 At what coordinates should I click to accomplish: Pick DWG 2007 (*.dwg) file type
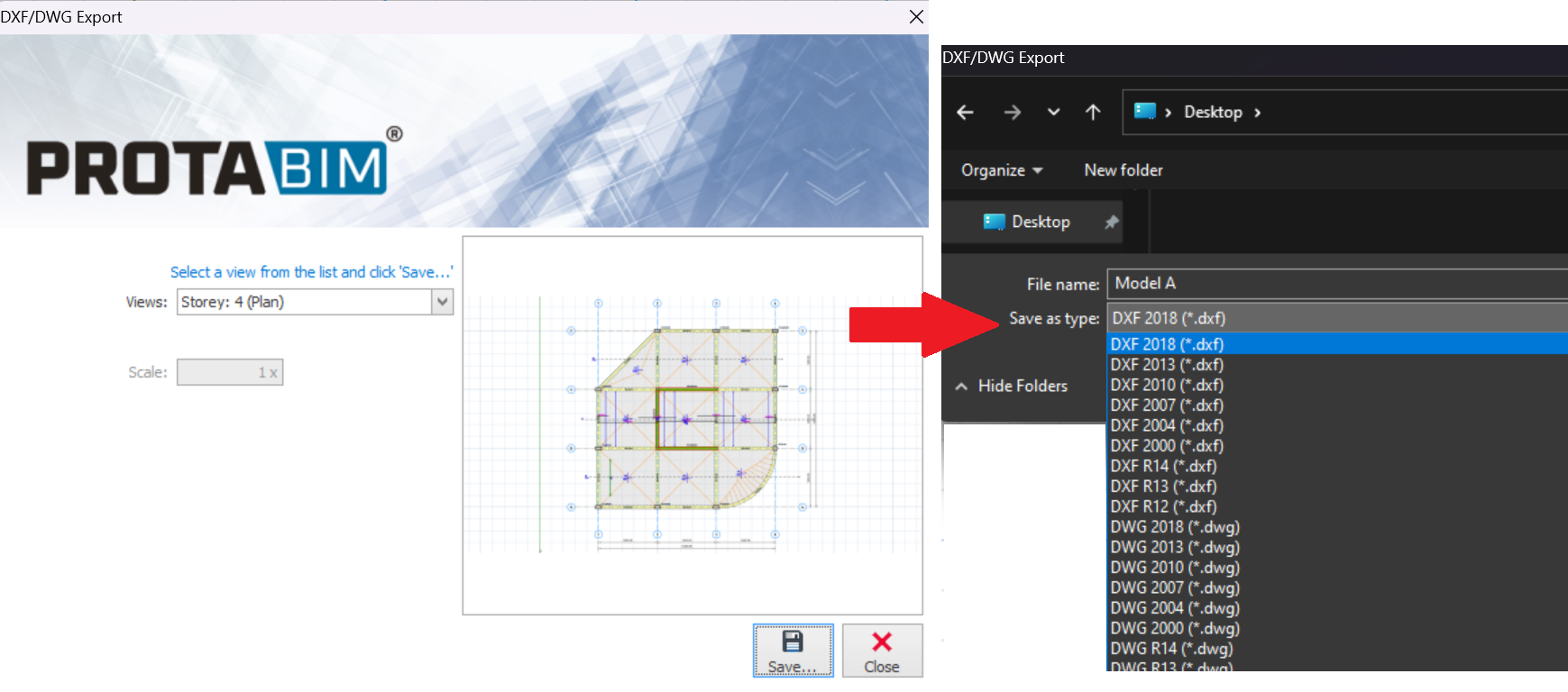tap(1175, 587)
